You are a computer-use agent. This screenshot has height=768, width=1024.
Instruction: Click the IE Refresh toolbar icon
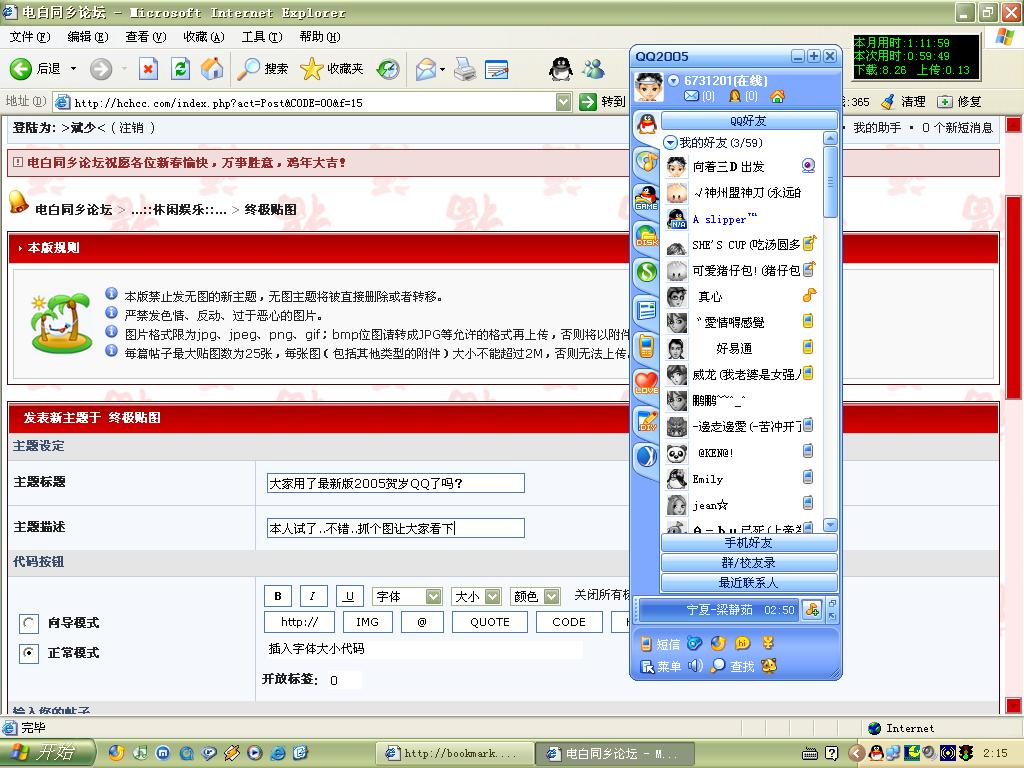[180, 68]
